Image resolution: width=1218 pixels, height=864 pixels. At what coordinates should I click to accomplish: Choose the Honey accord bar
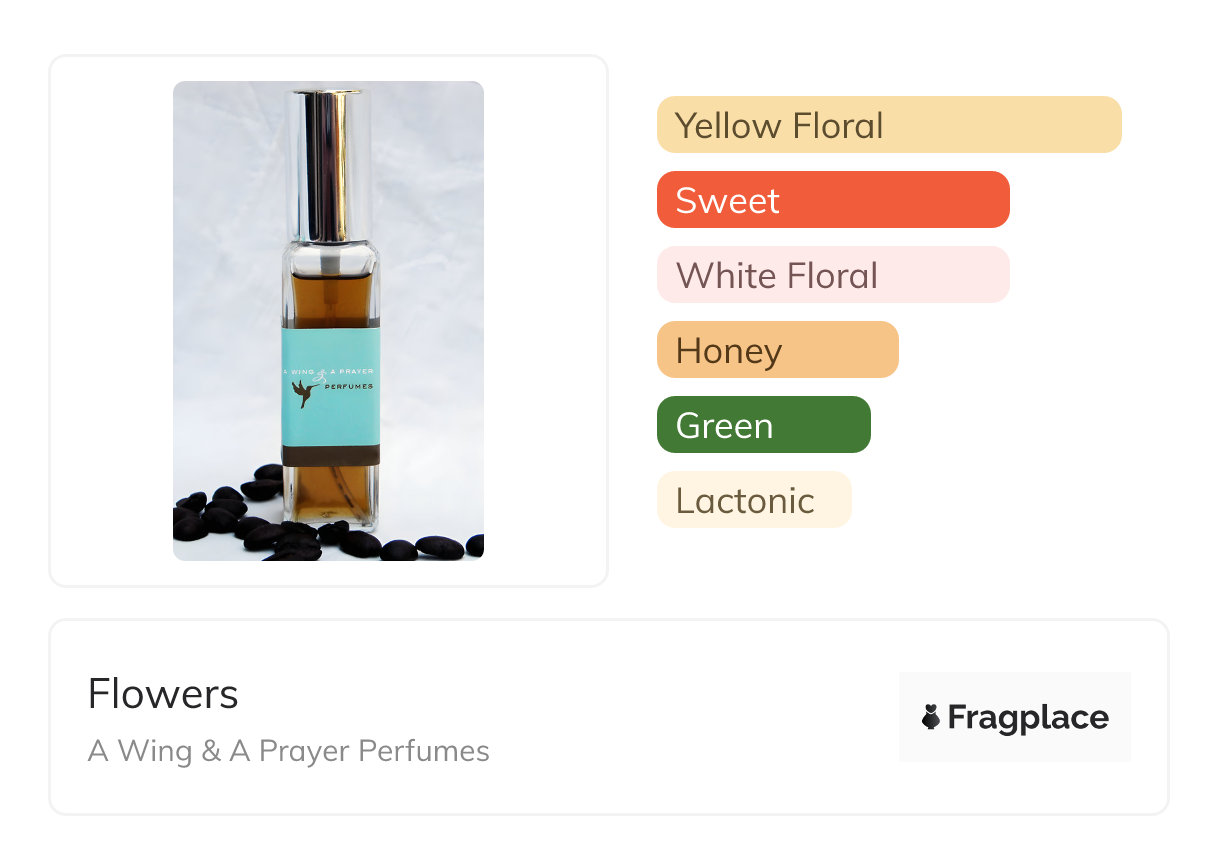(x=777, y=350)
